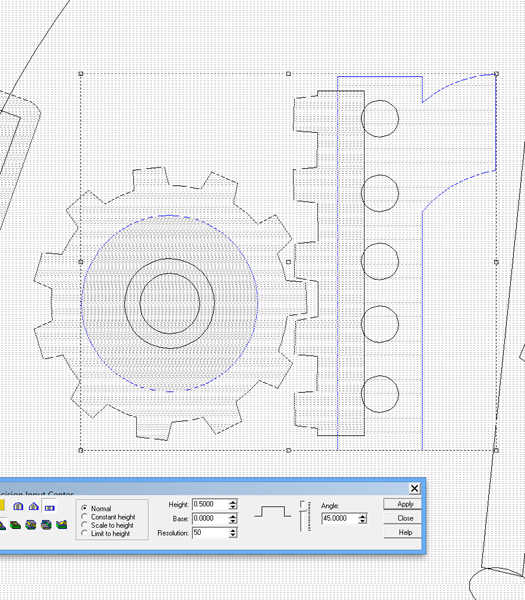Click the Base value field
Screen dimensions: 525x600
[x=210, y=518]
